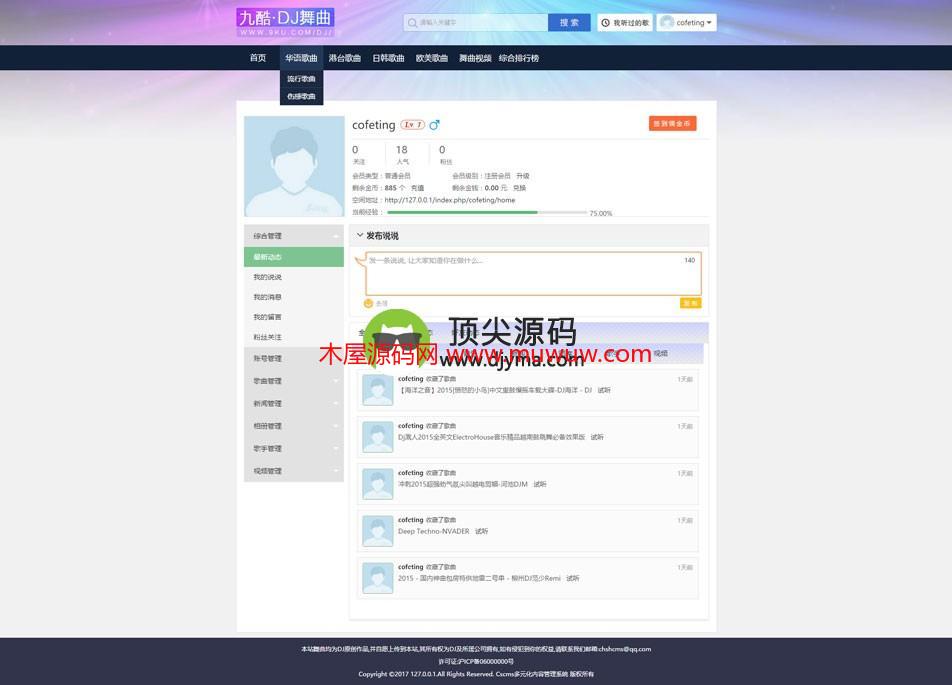The width and height of the screenshot is (952, 685).
Task: Click the magnifier icon in search box
Action: [x=412, y=22]
